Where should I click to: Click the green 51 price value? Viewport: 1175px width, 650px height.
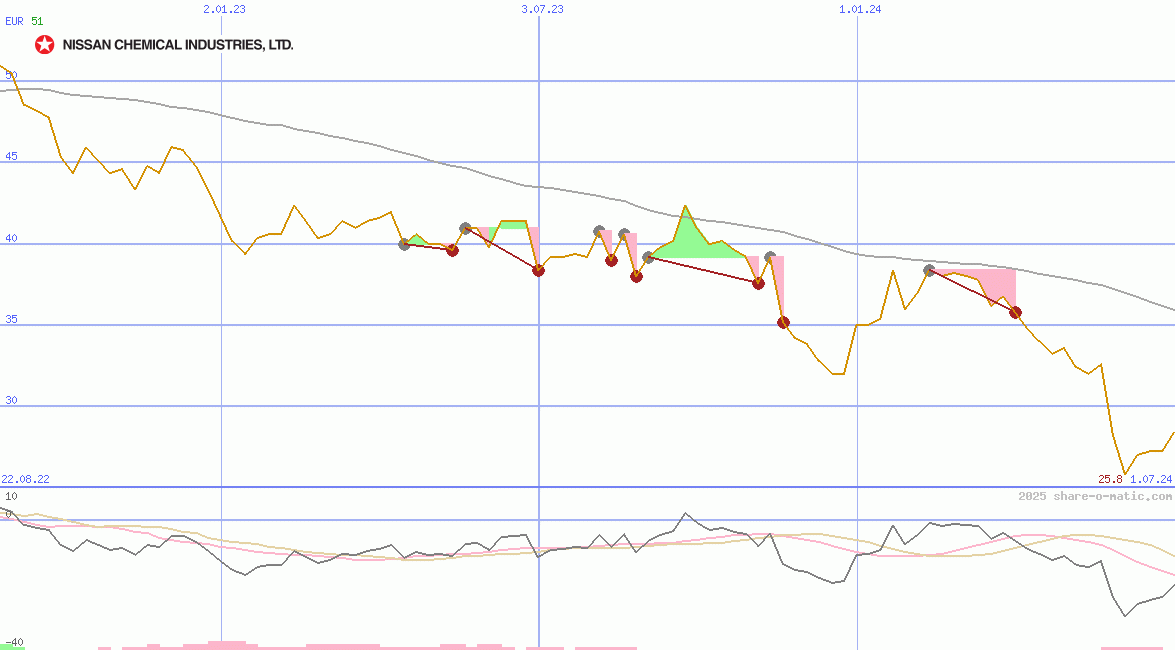click(x=37, y=21)
